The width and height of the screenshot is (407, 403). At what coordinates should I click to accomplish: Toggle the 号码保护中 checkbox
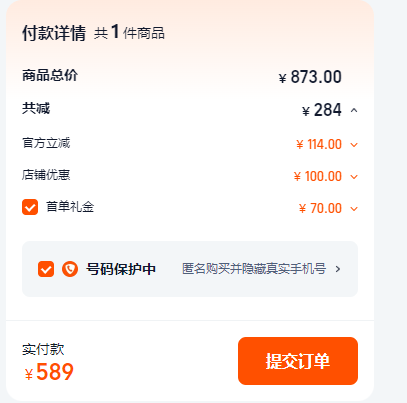coord(46,269)
